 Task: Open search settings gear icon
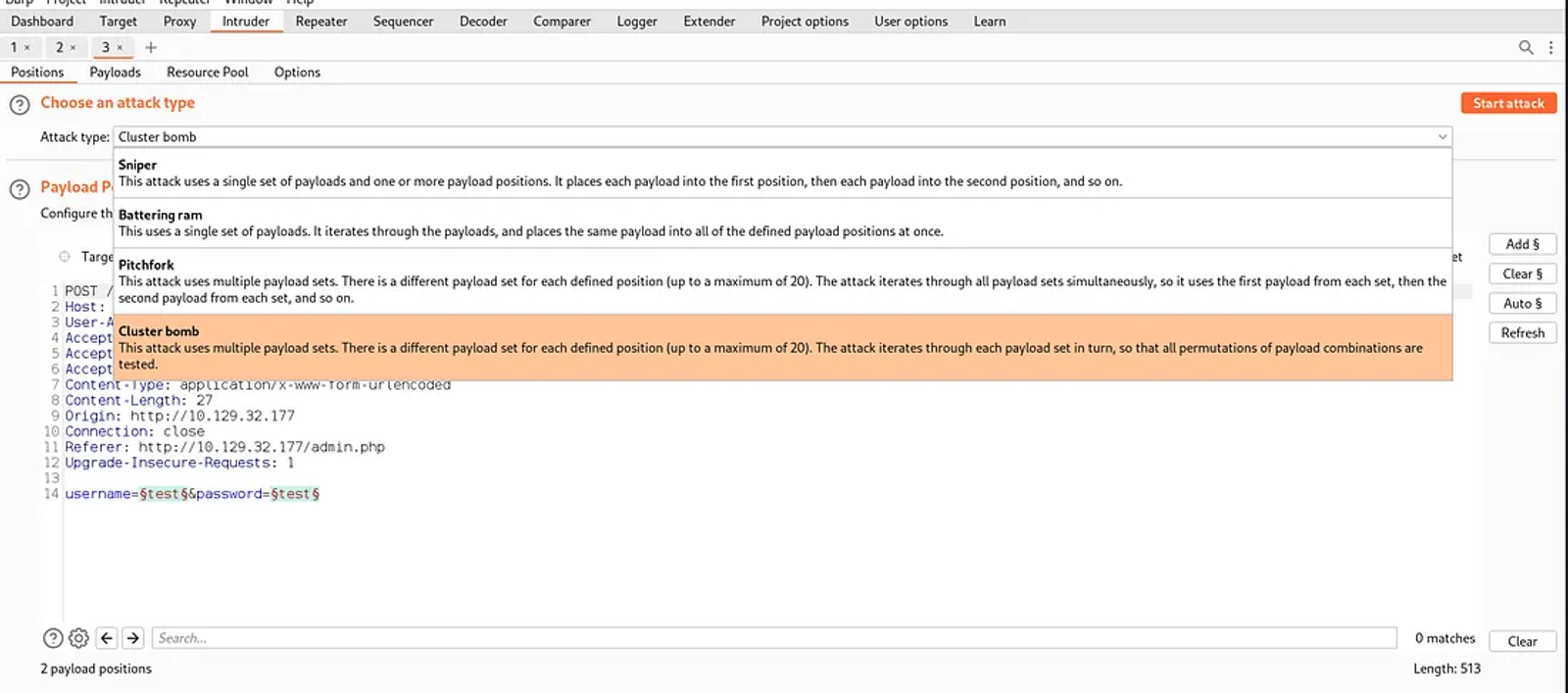click(x=79, y=638)
